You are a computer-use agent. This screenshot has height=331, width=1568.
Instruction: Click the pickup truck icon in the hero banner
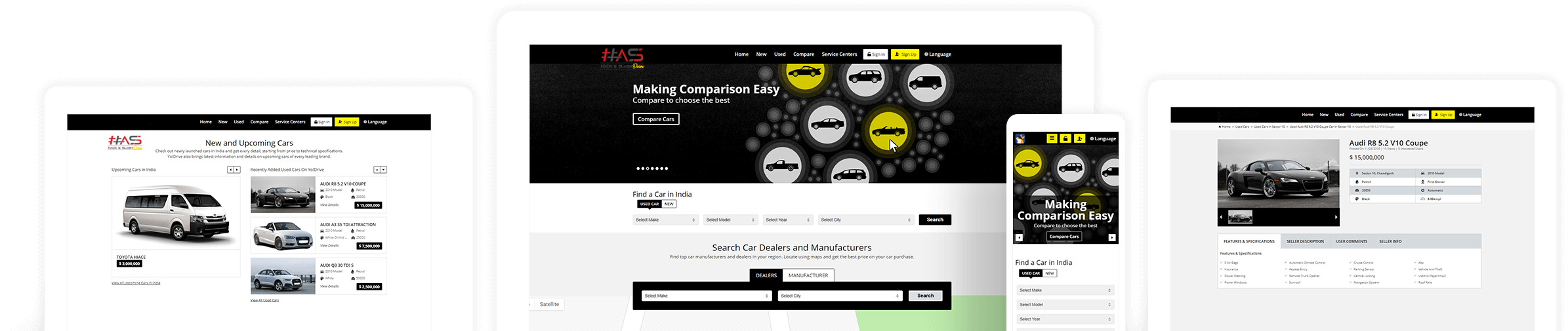click(x=782, y=165)
